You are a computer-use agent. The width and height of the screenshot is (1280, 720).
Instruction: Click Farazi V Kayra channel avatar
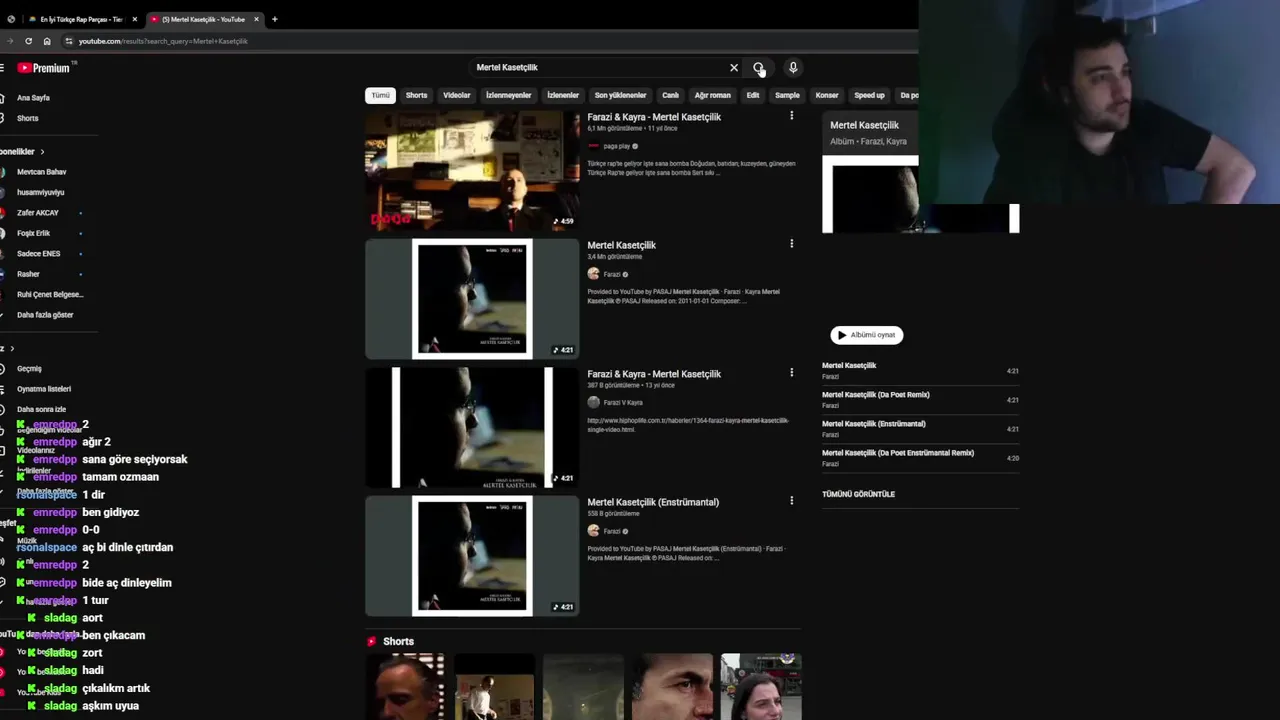[x=593, y=402]
